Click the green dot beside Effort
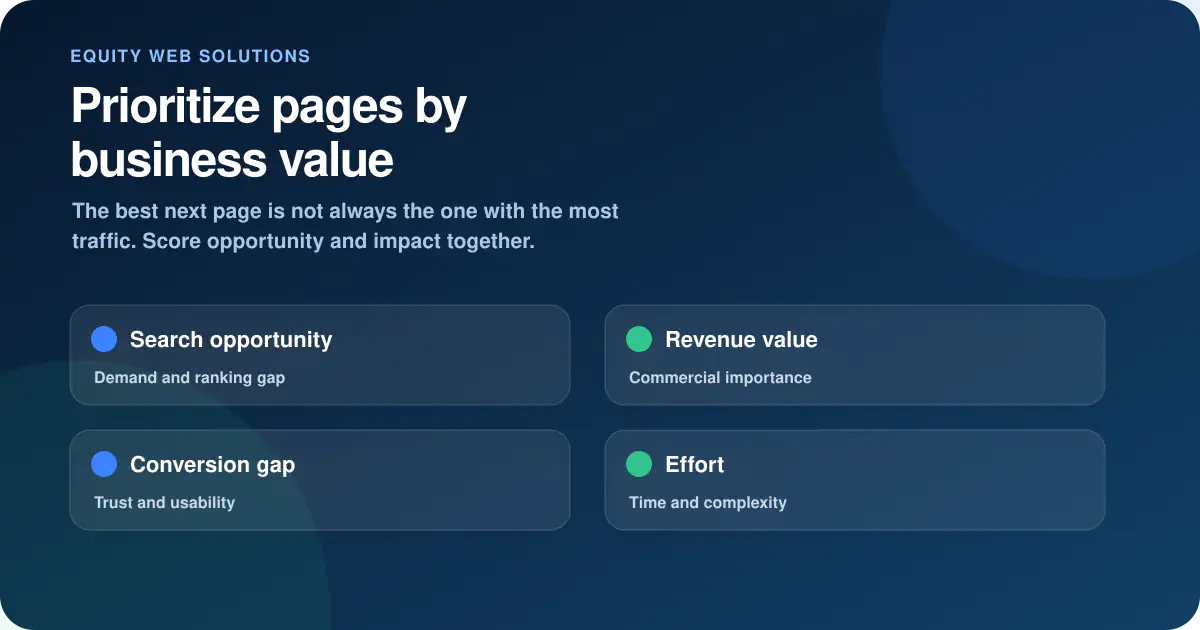 [639, 464]
